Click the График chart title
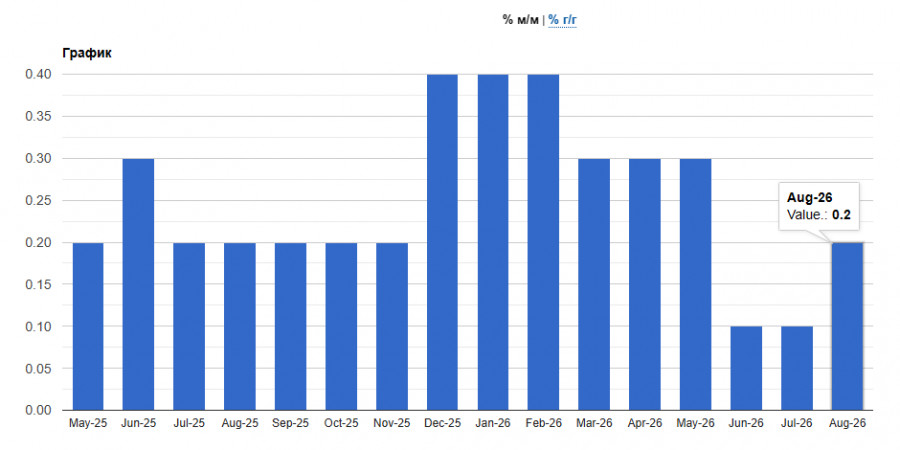This screenshot has height=450, width=900. point(87,53)
